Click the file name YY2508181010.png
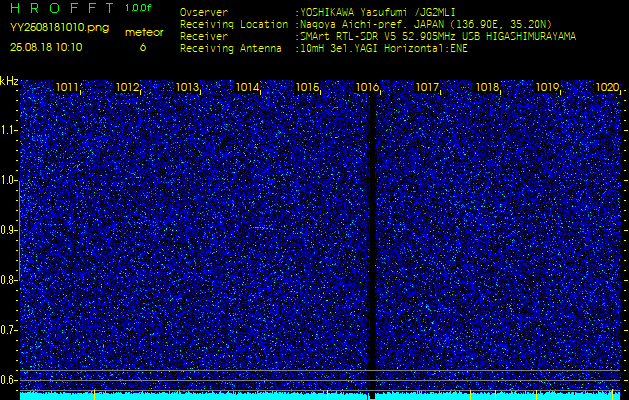 click(59, 28)
